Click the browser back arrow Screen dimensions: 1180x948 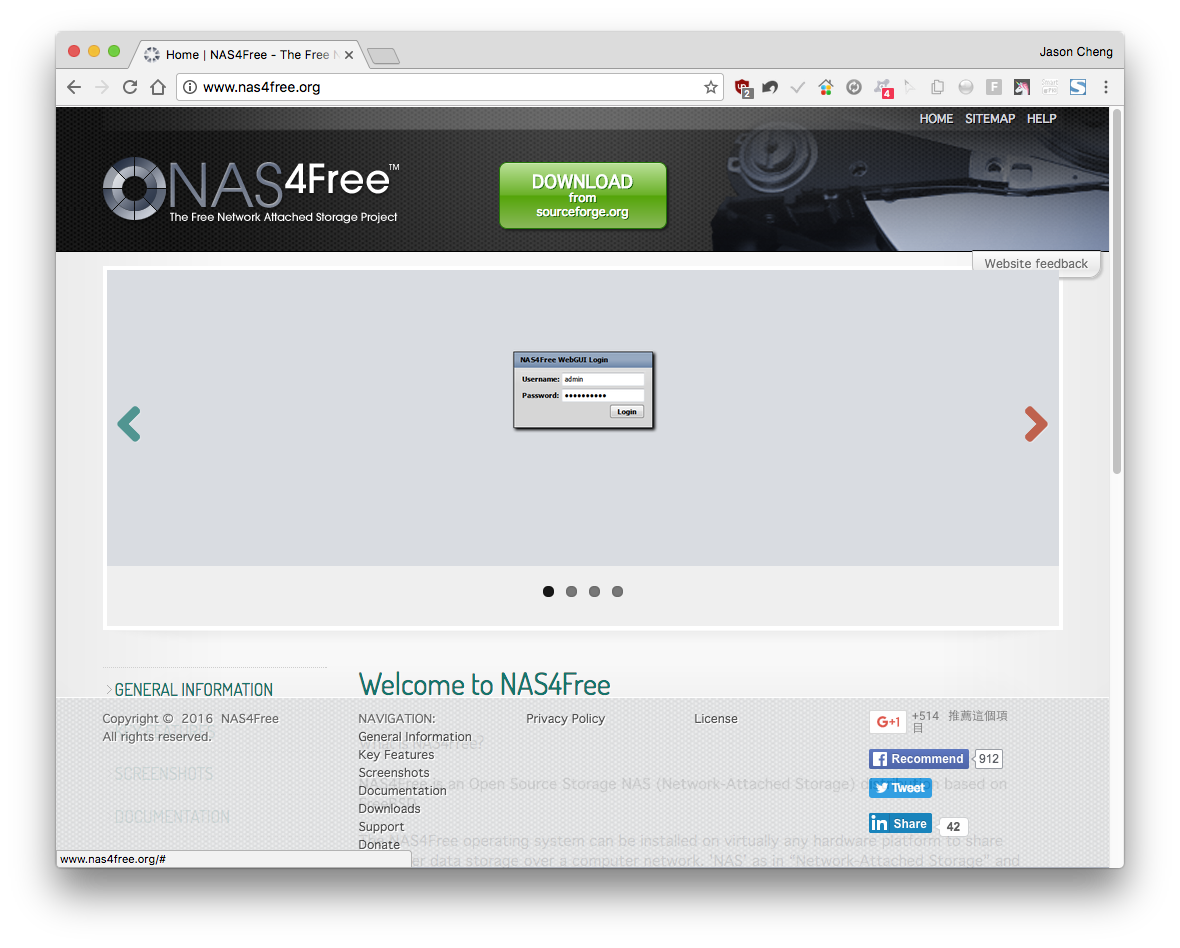tap(74, 87)
